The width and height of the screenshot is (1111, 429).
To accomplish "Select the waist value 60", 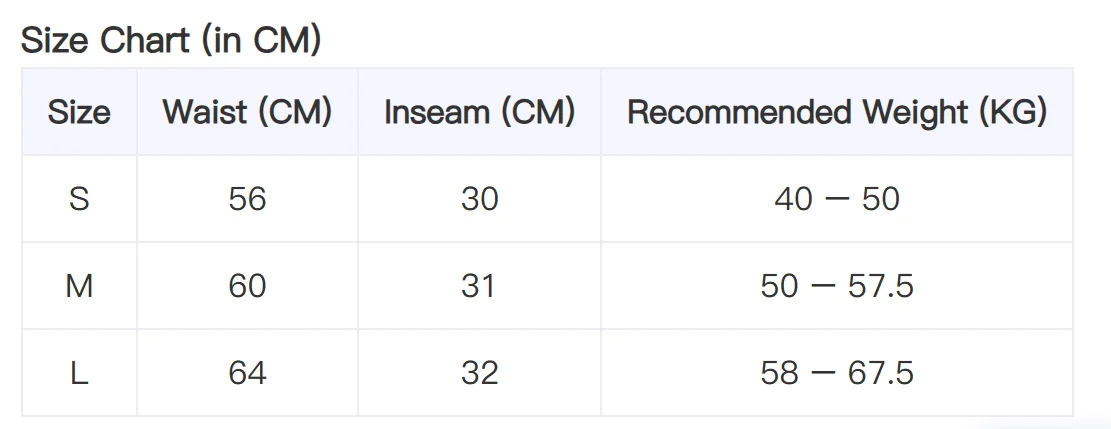I will coord(247,286).
